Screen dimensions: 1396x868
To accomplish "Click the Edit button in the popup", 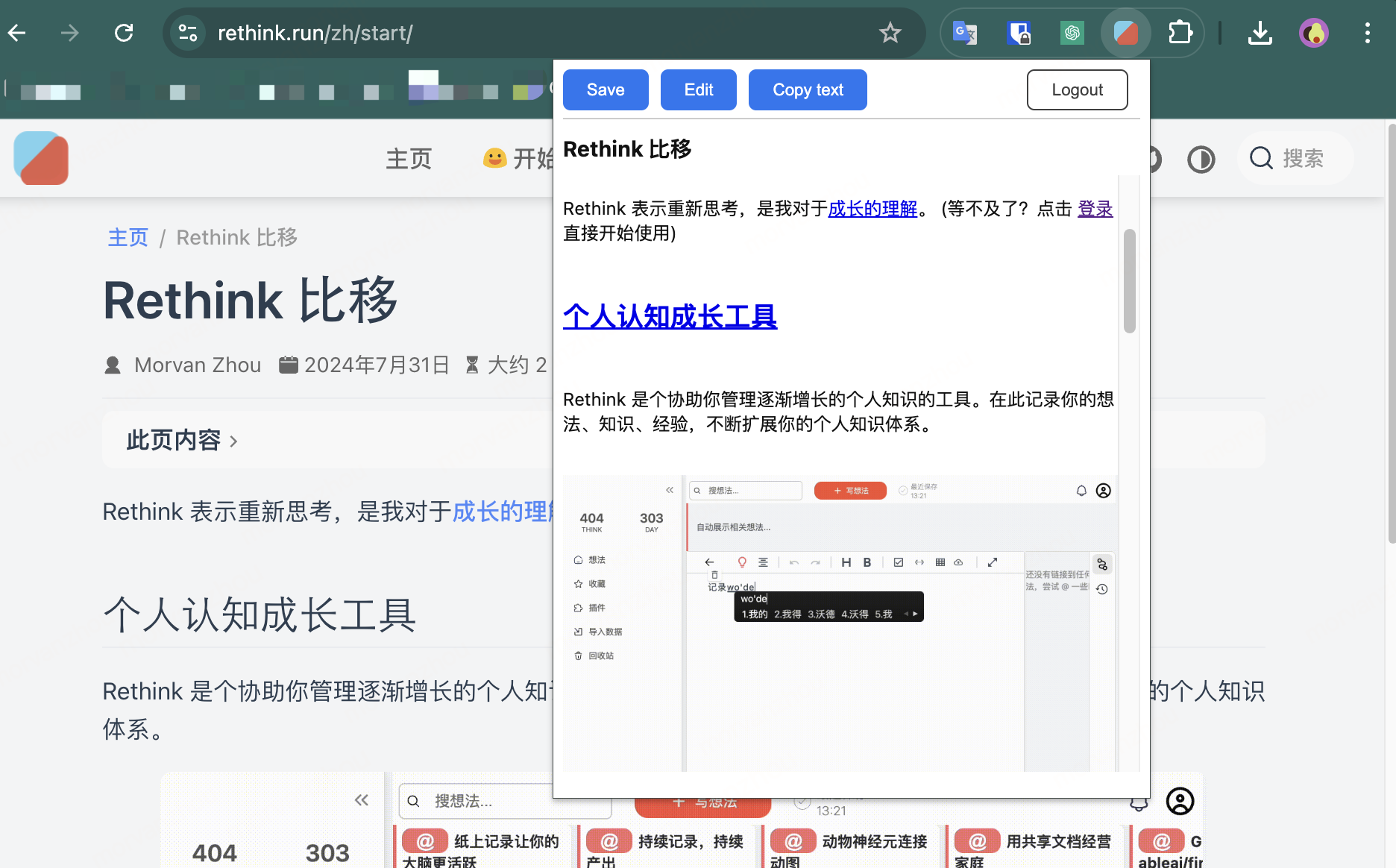I will (699, 89).
